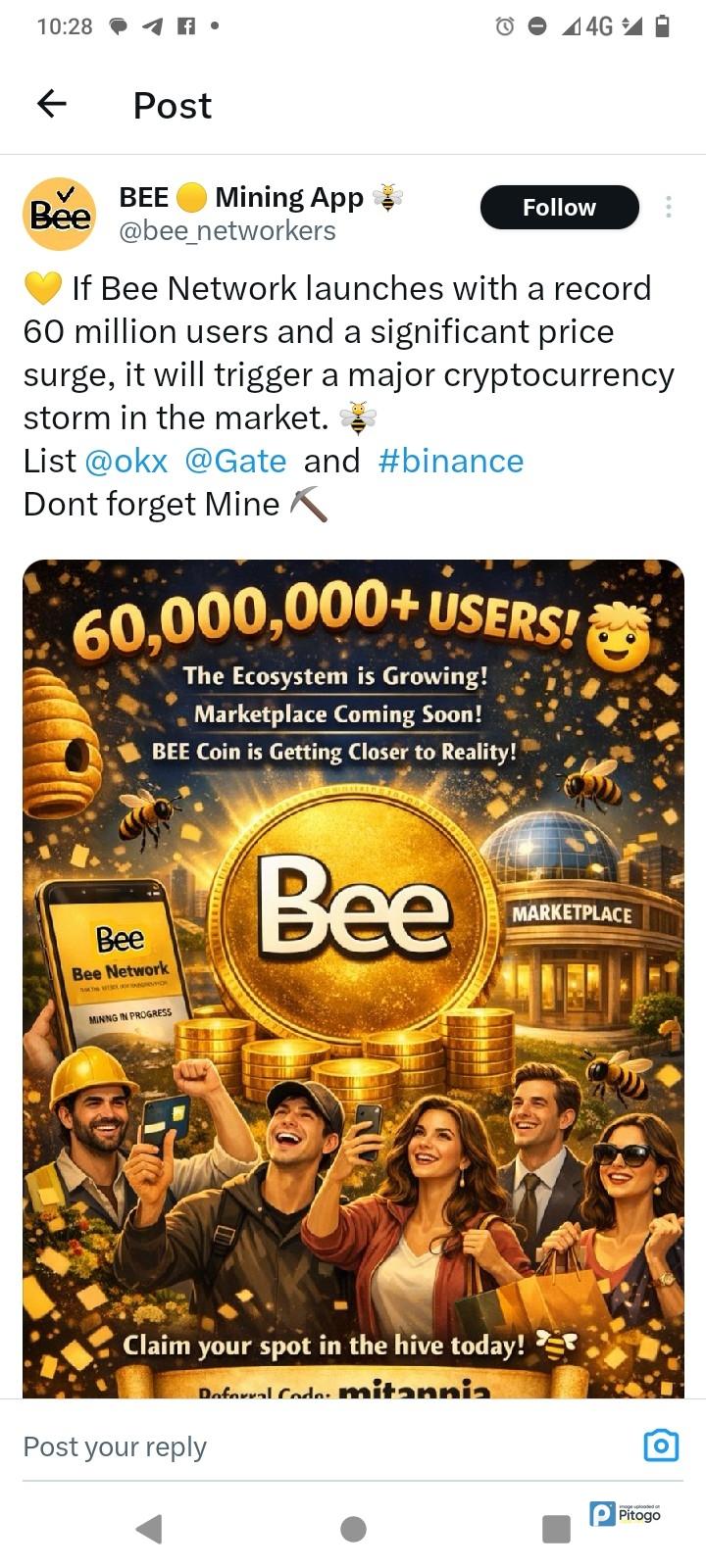Open the @okx mention link

click(126, 461)
